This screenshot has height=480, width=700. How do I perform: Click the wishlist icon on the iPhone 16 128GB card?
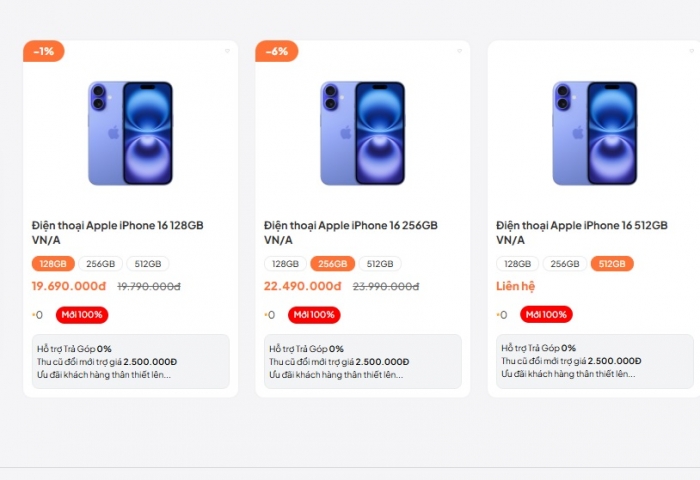[x=227, y=50]
